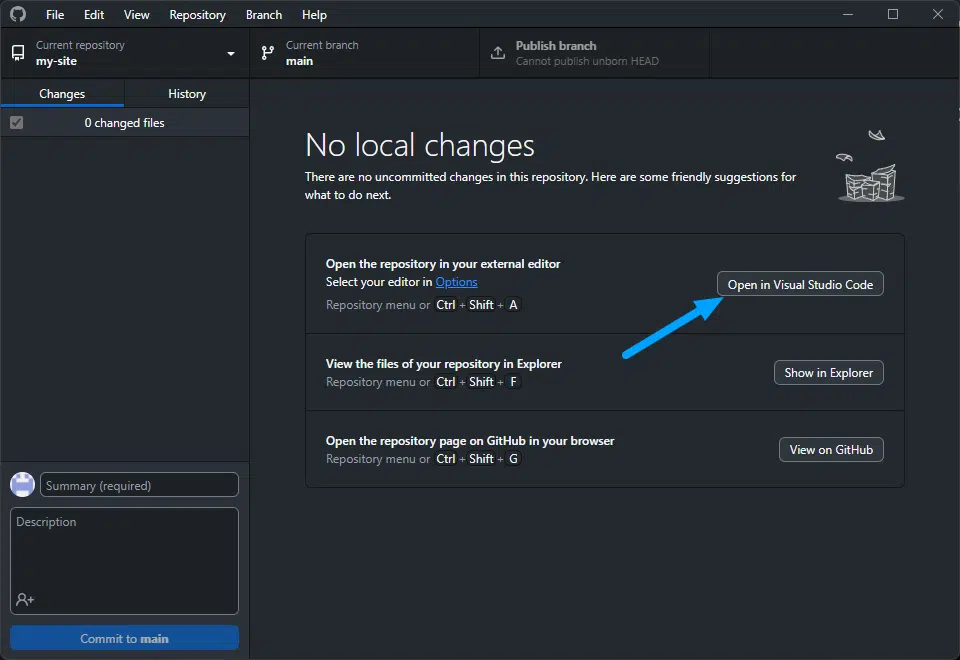
Task: Toggle the 0 changed files checkbox
Action: 17,122
